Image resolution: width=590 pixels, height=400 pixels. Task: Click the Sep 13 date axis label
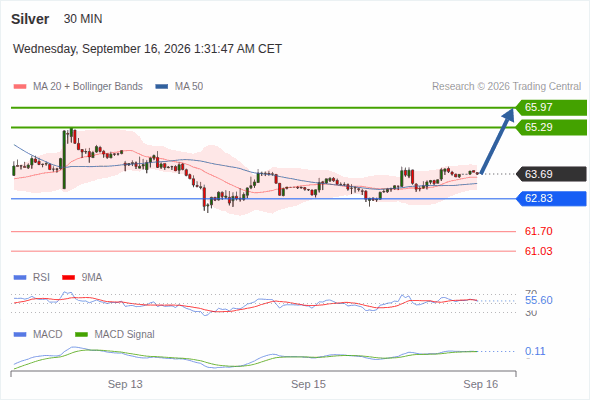[x=125, y=384]
